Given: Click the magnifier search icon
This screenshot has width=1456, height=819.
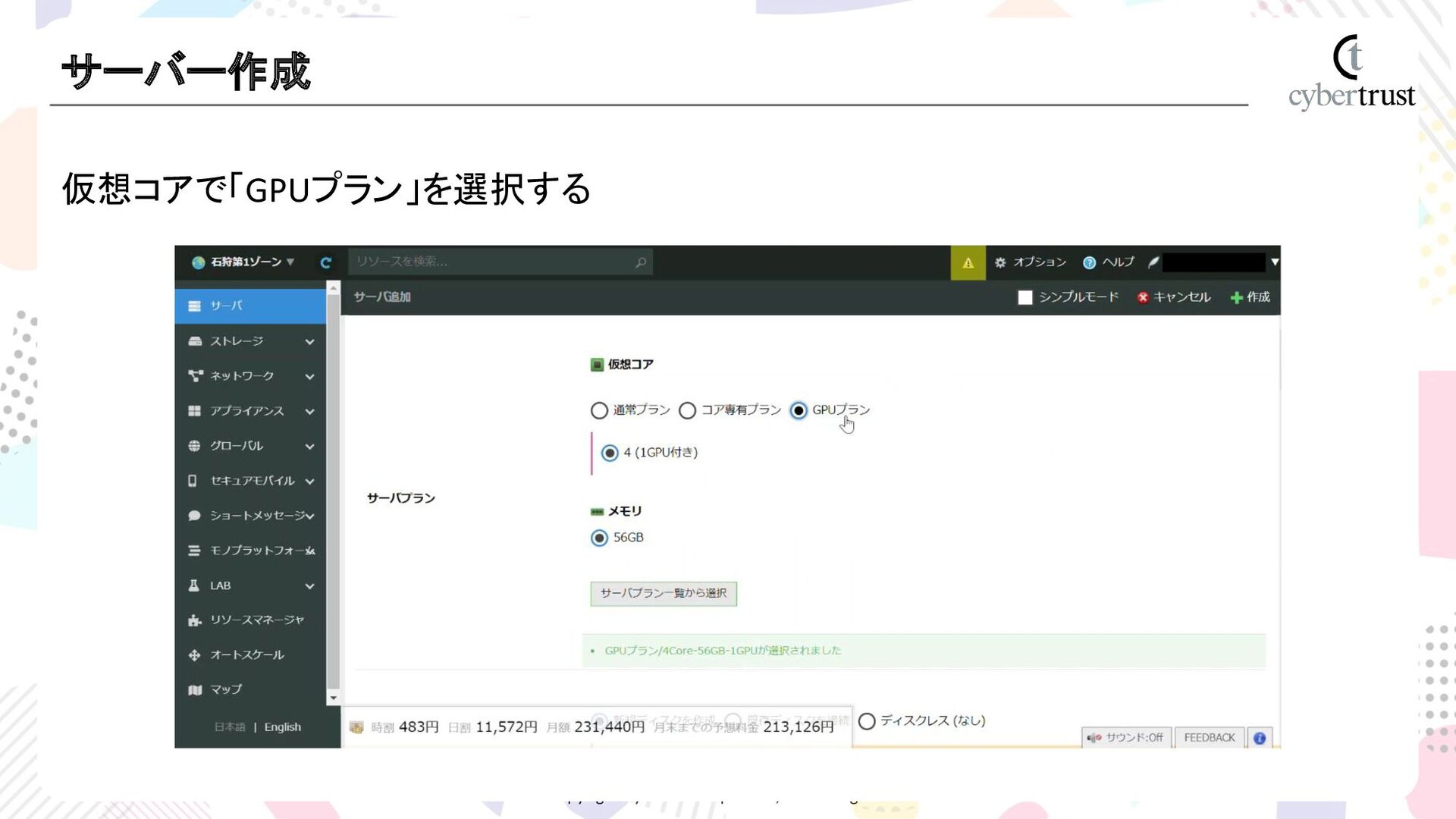Looking at the screenshot, I should [x=641, y=262].
